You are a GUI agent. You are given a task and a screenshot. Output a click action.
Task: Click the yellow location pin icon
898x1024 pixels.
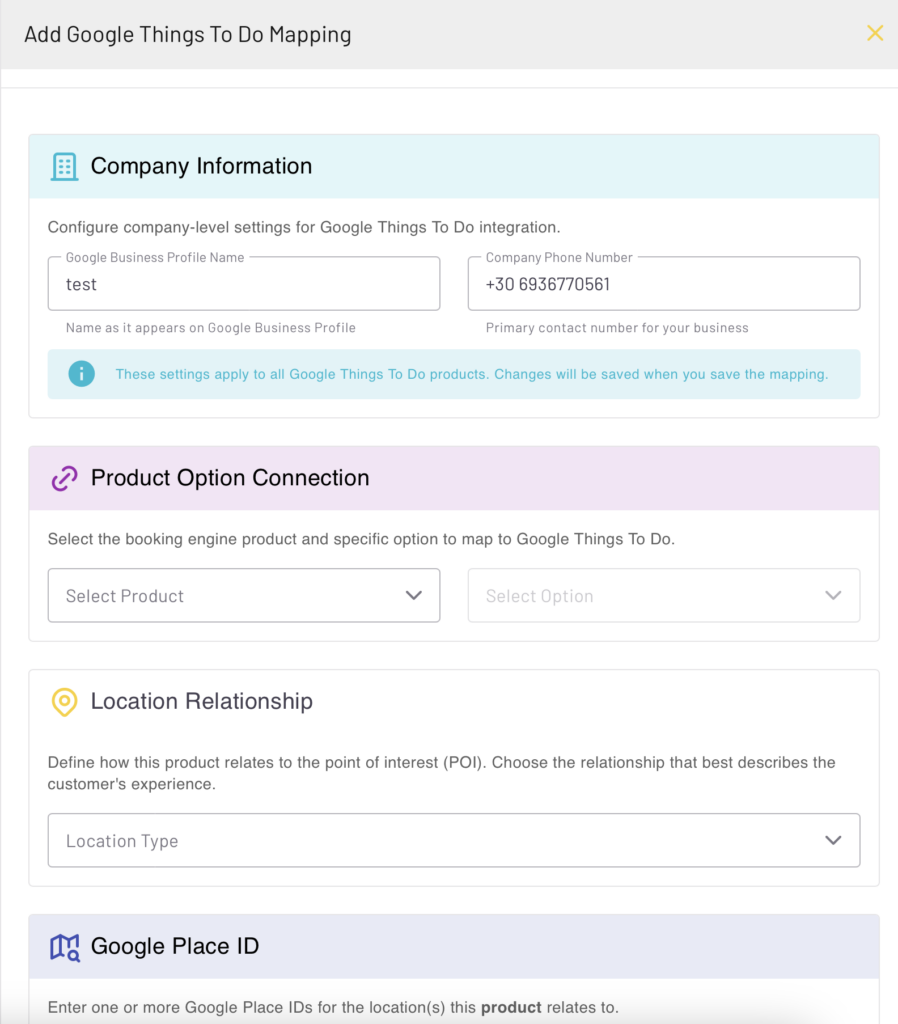(64, 702)
